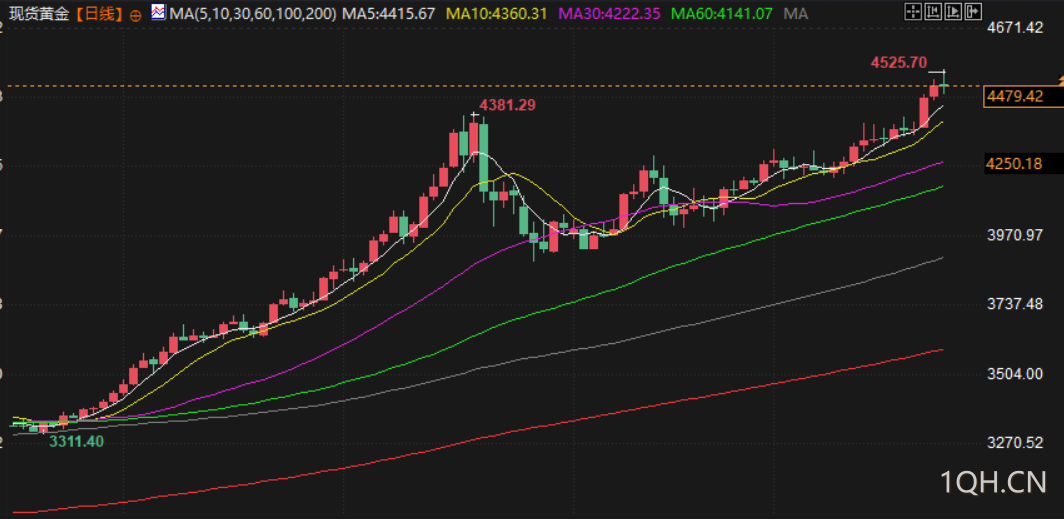Click the 3504.00 price axis label
1064x519 pixels.
pyautogui.click(x=1015, y=374)
